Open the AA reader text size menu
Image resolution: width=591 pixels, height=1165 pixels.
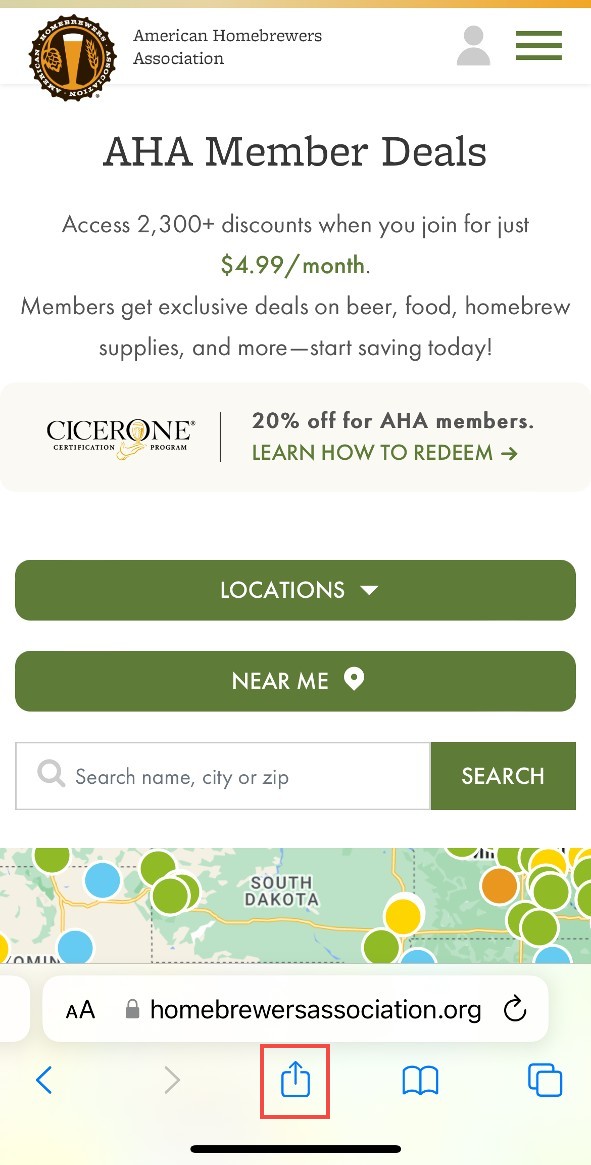point(80,1010)
